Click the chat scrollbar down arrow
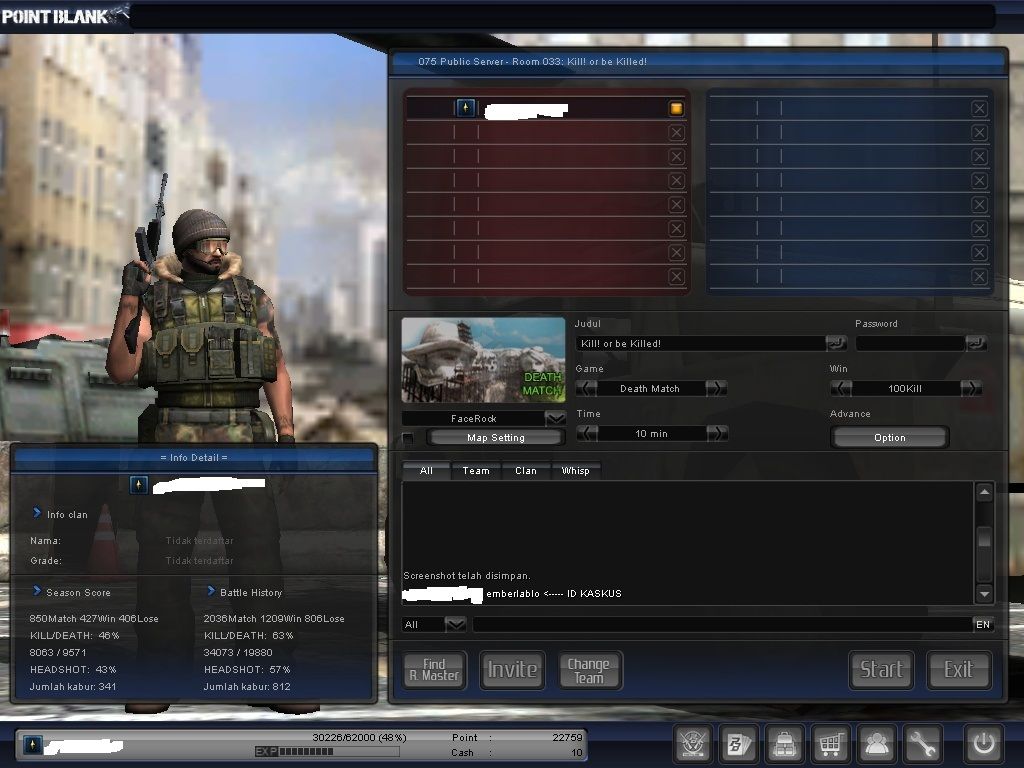This screenshot has width=1024, height=768. click(x=984, y=594)
